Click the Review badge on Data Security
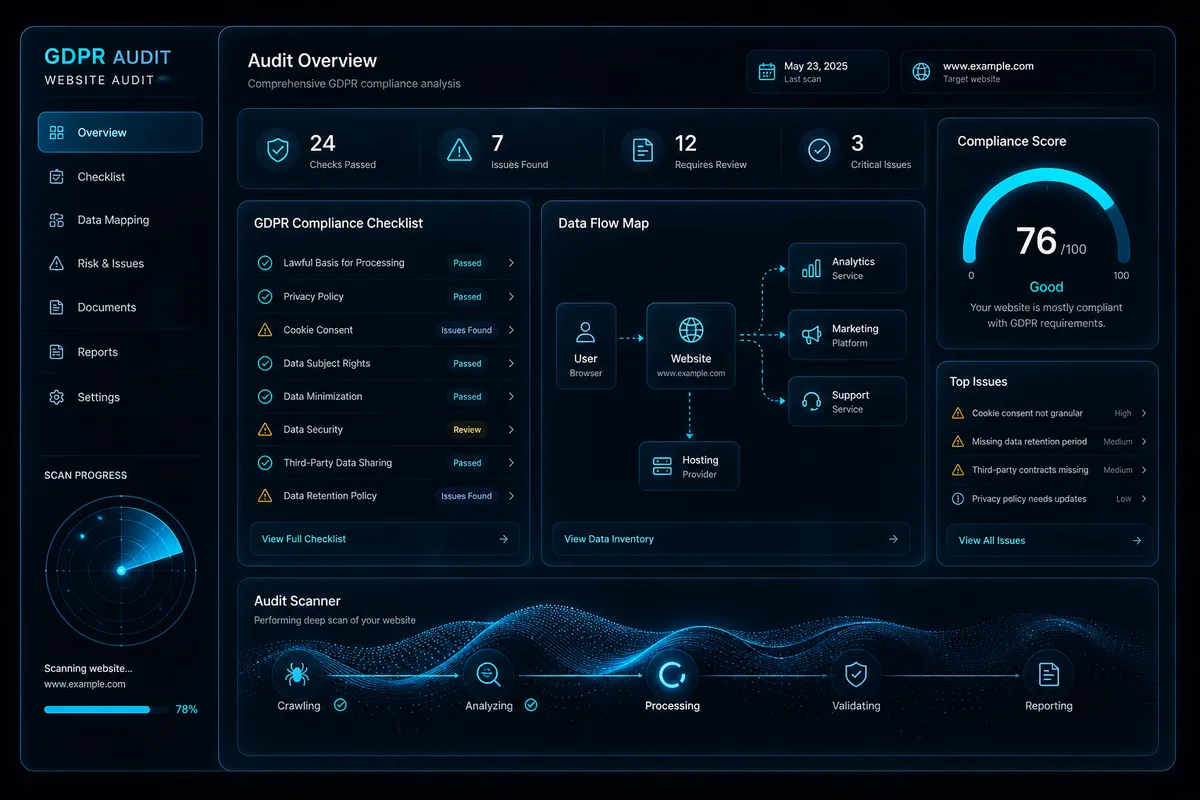Screen dimensions: 1200x800 467,430
